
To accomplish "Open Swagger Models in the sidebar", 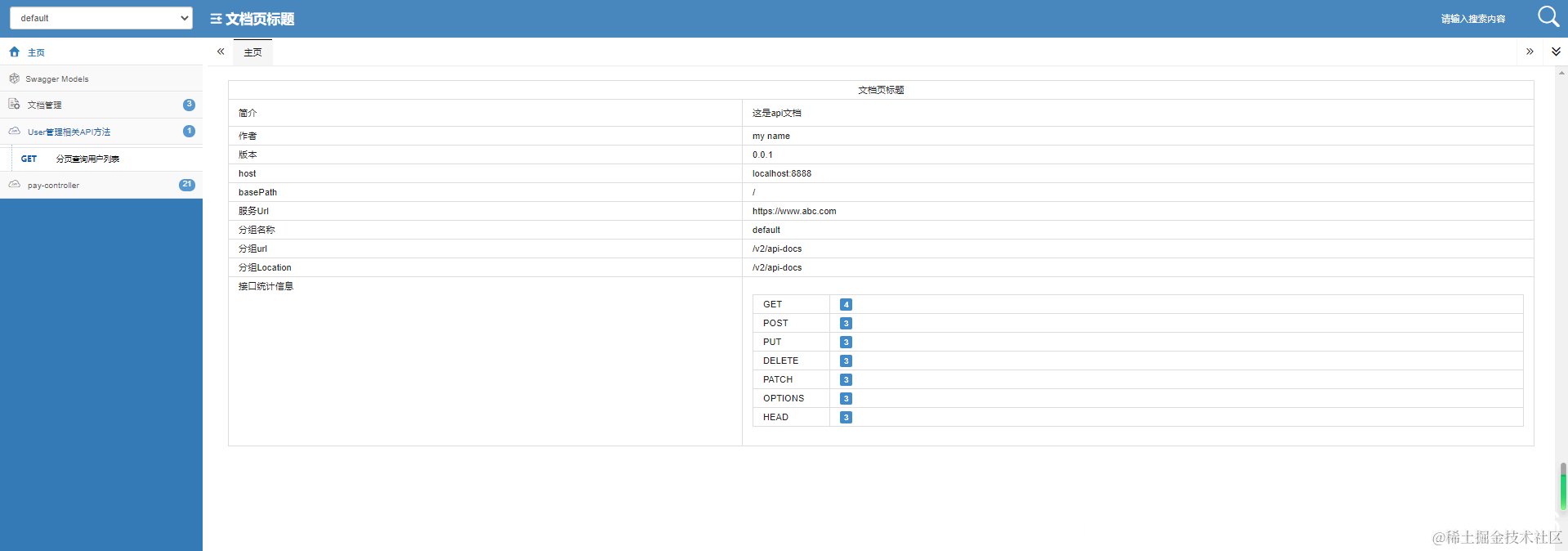I will (101, 78).
